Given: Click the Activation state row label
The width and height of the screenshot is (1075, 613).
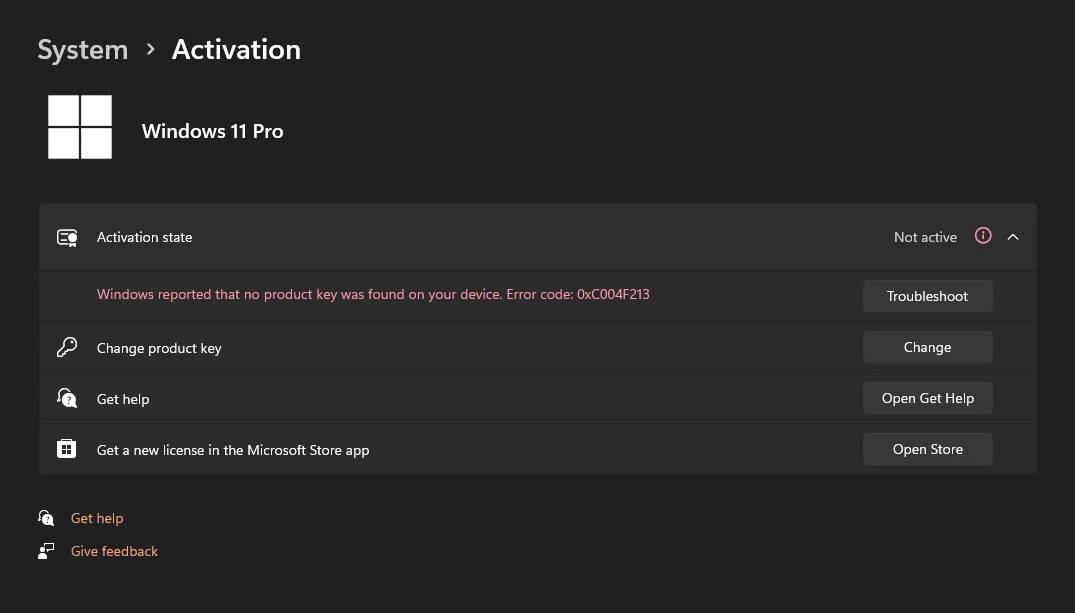Looking at the screenshot, I should click(144, 237).
